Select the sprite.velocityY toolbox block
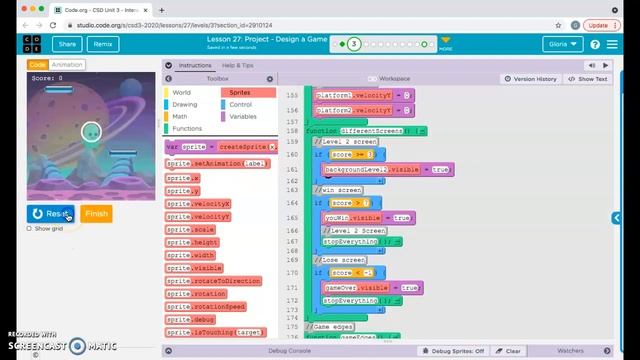This screenshot has height=360, width=640. coord(198,217)
